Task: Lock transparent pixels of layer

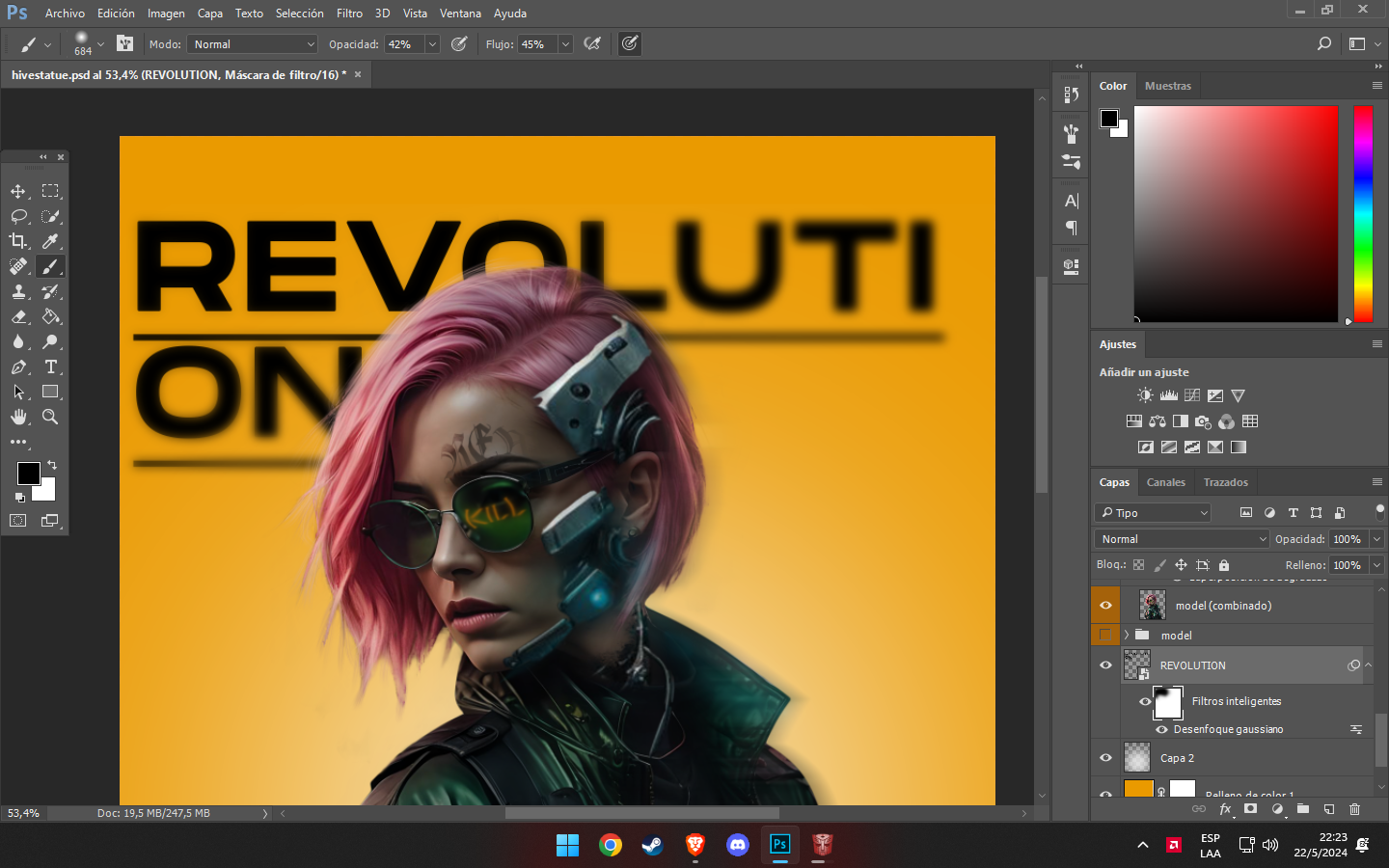Action: pyautogui.click(x=1138, y=565)
